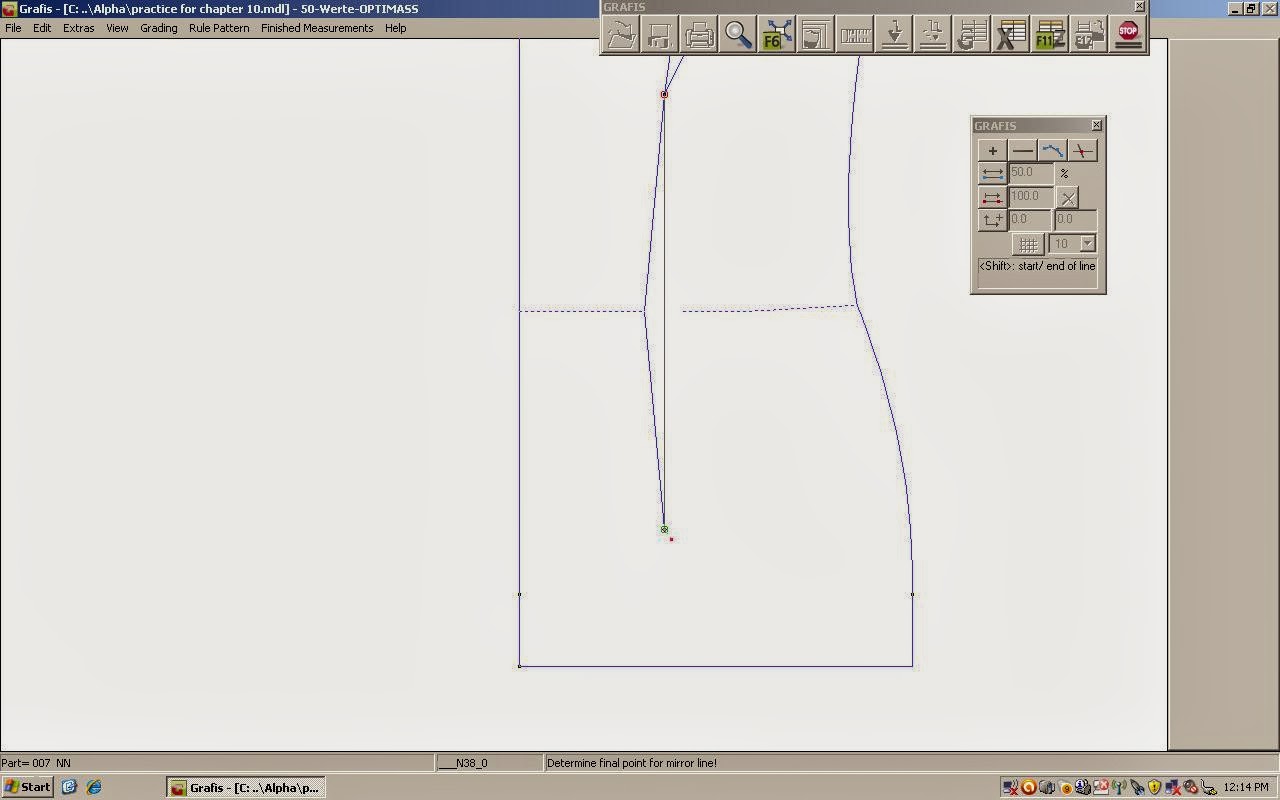Screen dimensions: 1280x800
Task: Click the second 0.0 offset field
Action: (1076, 220)
